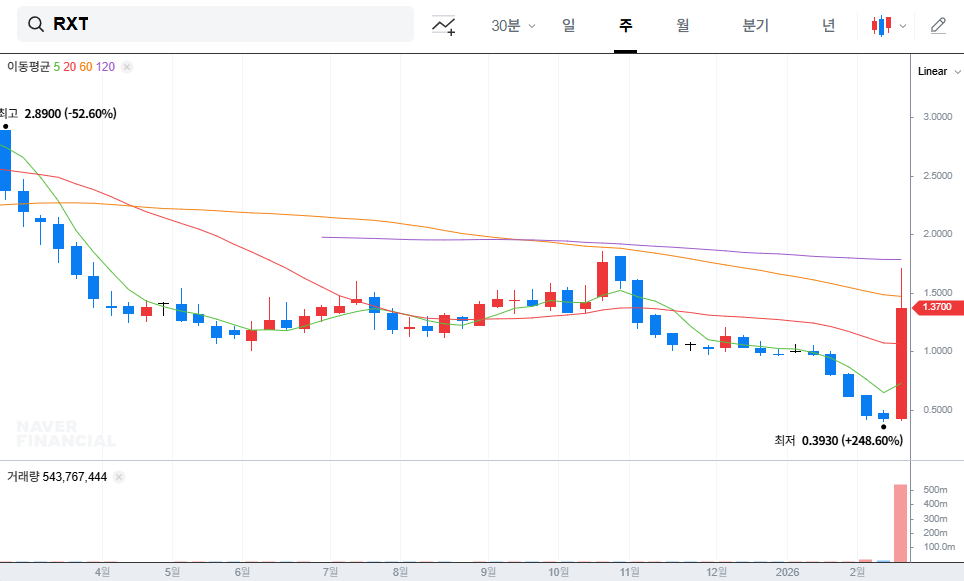Screen dimensions: 964x581
Task: Click the 4월 time axis label
Action: tap(103, 572)
